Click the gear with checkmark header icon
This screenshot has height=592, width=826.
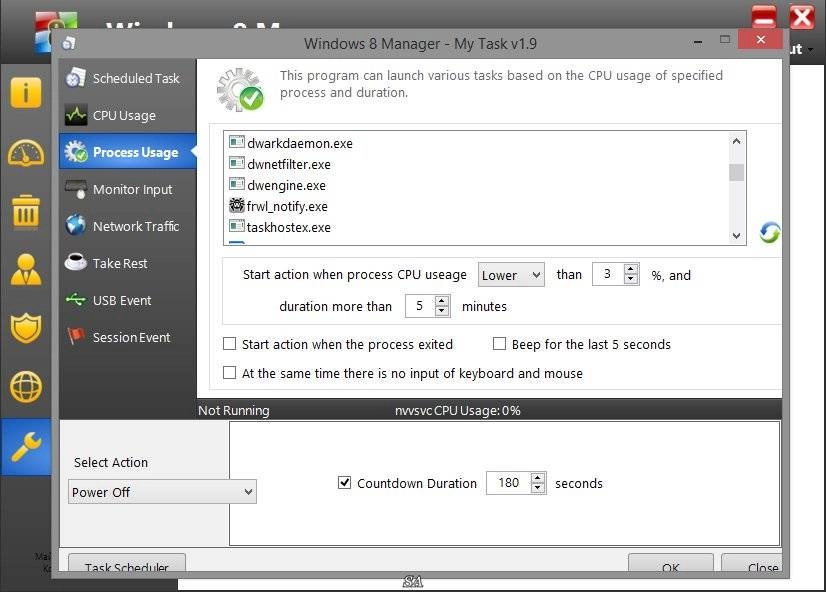[x=240, y=90]
